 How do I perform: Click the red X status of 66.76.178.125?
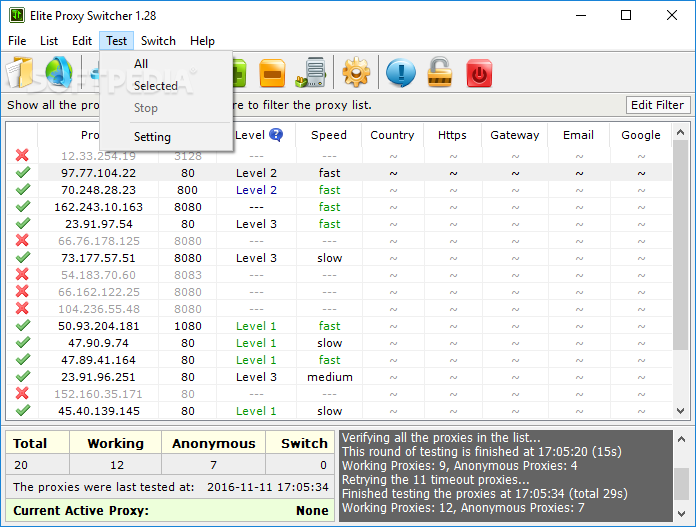[22, 241]
